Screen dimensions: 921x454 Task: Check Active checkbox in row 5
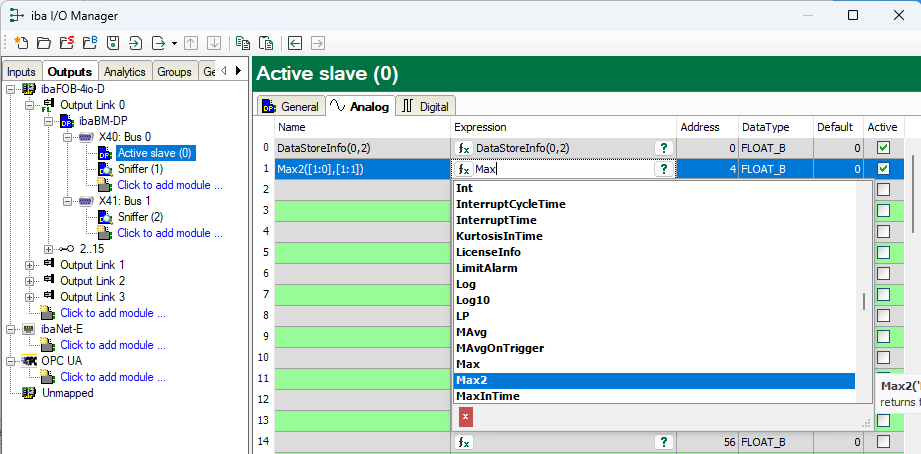[883, 253]
